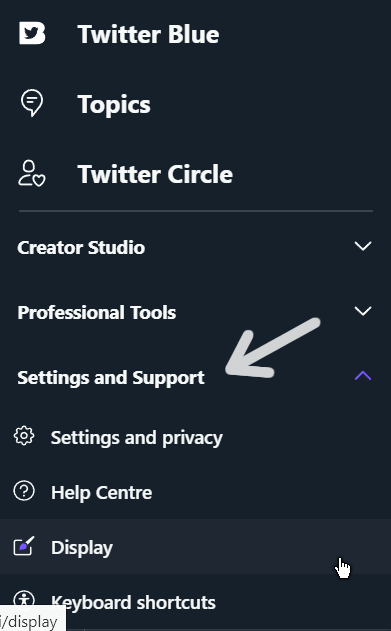Click the gear icon for Settings and privacy

coord(24,436)
